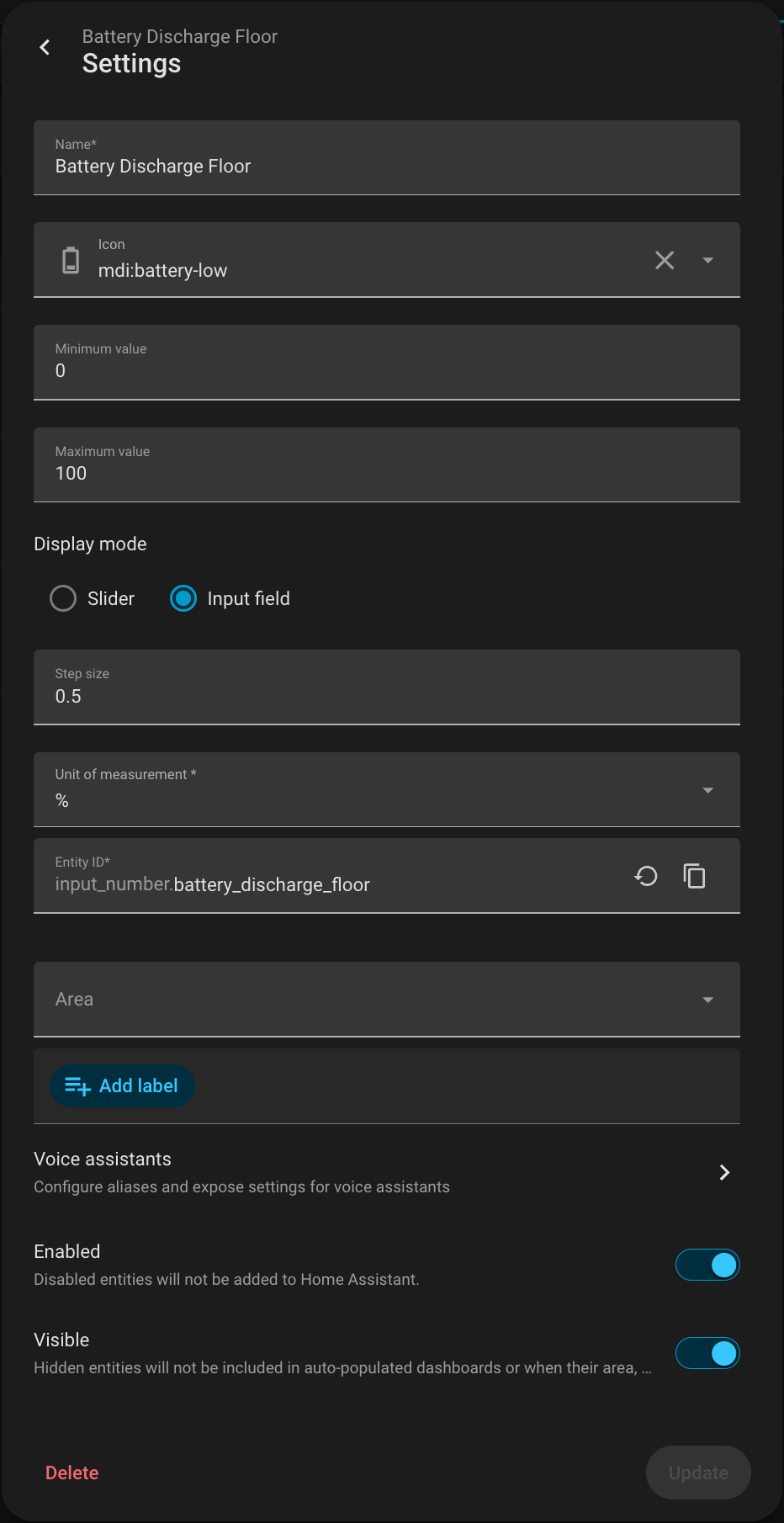Toggle the Visible switch
This screenshot has height=1523, width=784.
(708, 1353)
